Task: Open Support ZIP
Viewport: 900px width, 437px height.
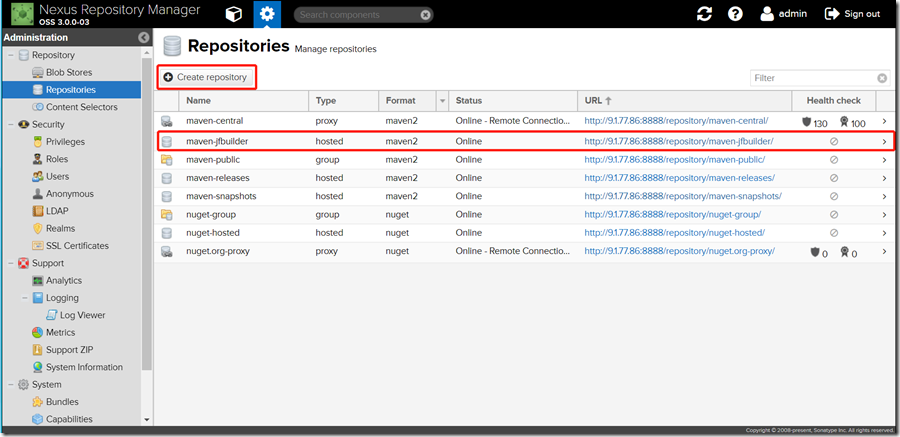Action: (x=69, y=350)
